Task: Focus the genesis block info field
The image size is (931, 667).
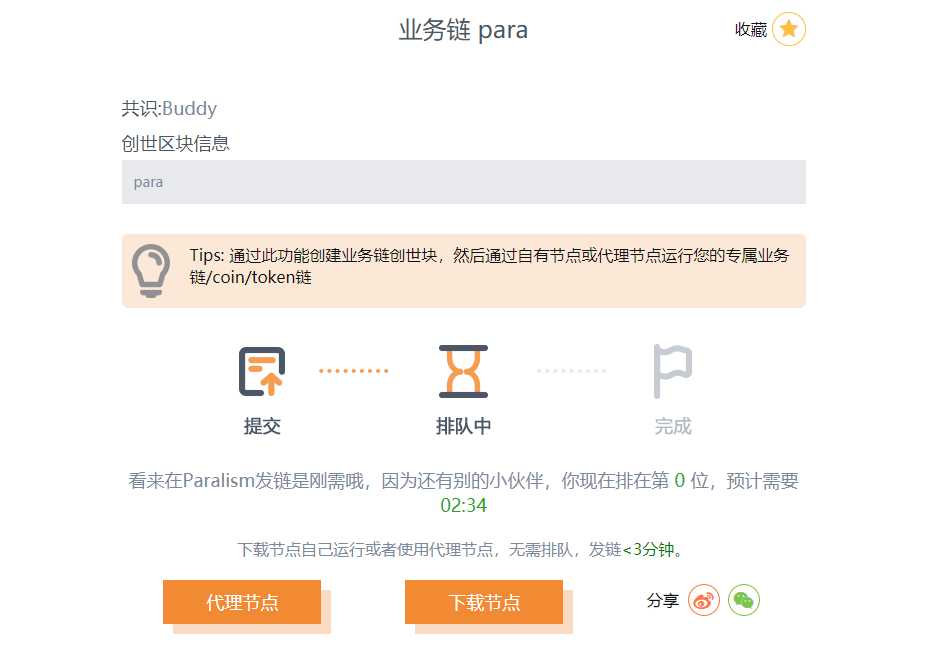Action: coord(464,182)
